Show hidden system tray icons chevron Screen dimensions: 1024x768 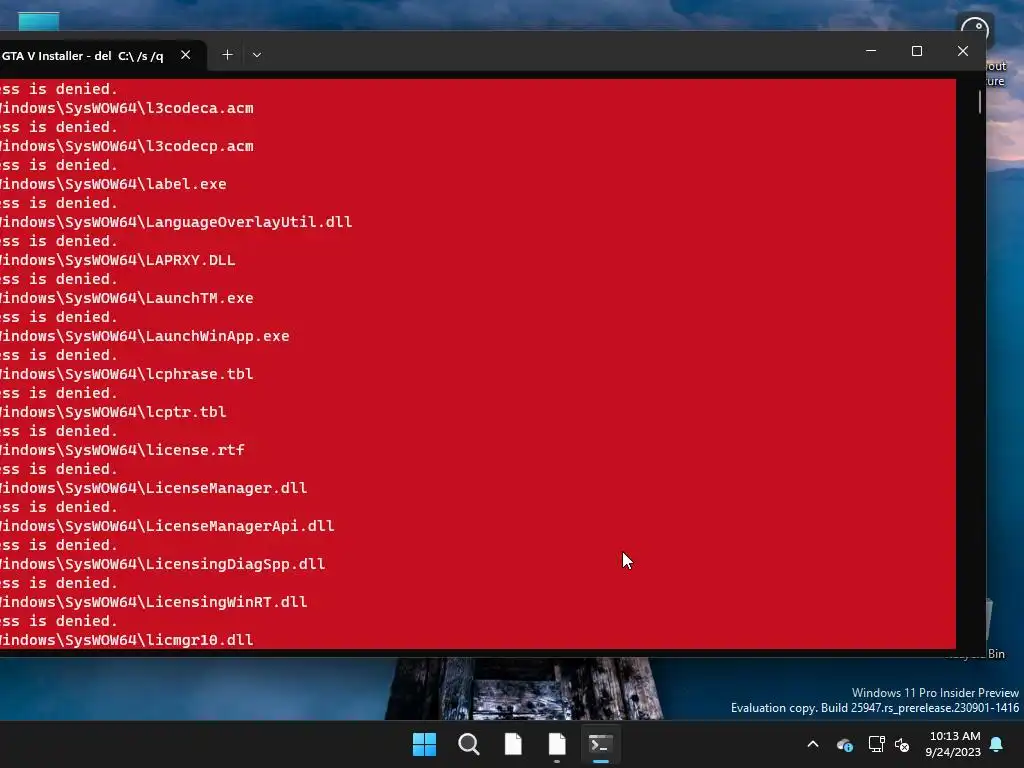pos(813,744)
